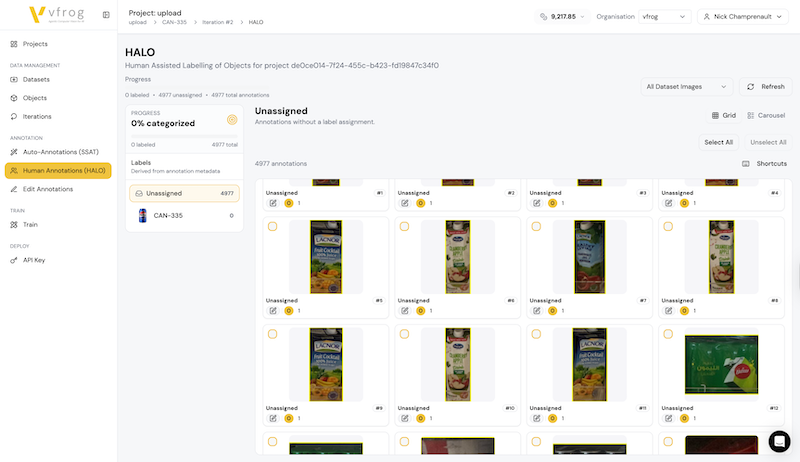This screenshot has height=462, width=800.
Task: Select checkbox on annotation #5 card
Action: (272, 226)
